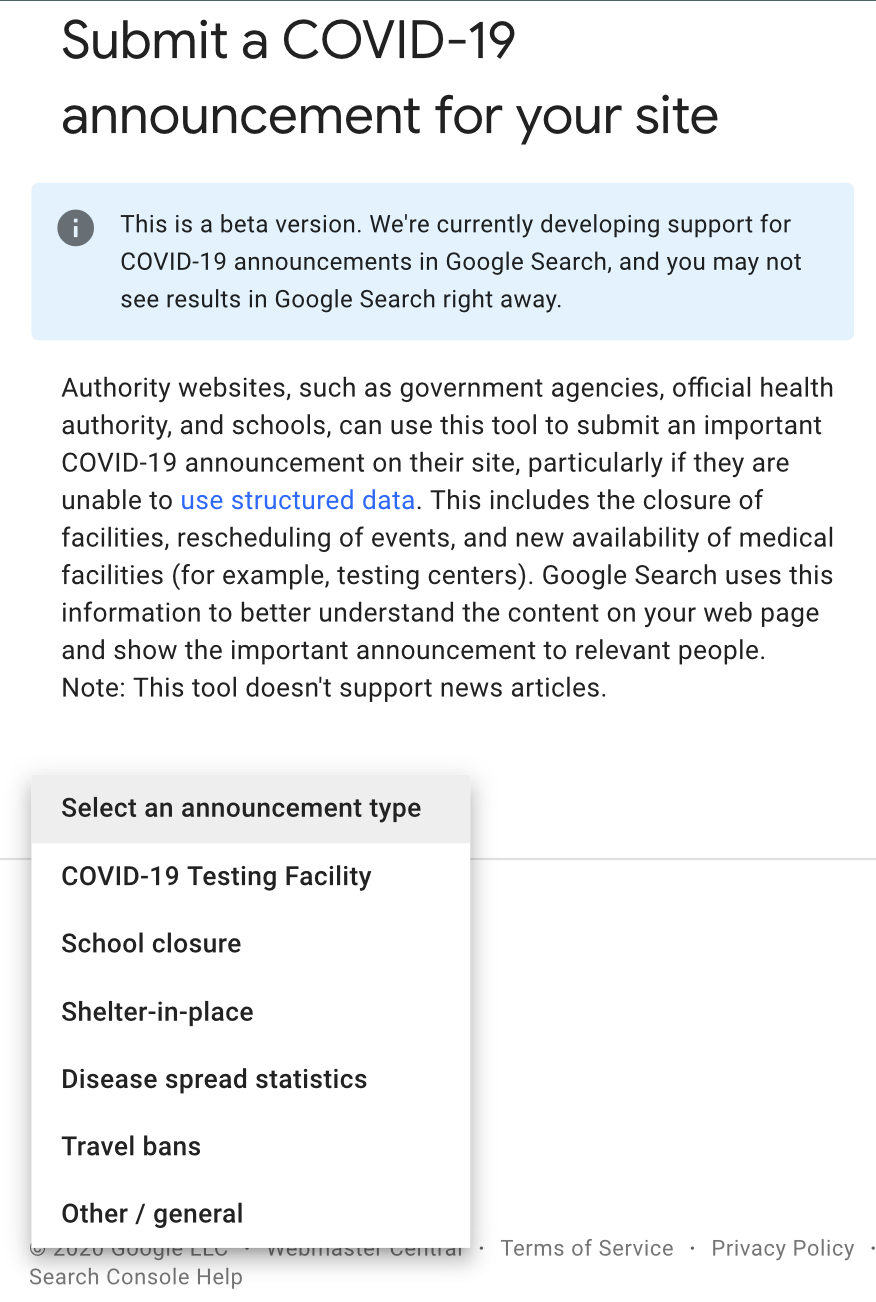The image size is (876, 1302).
Task: Open the 'use structured data' link
Action: click(297, 500)
